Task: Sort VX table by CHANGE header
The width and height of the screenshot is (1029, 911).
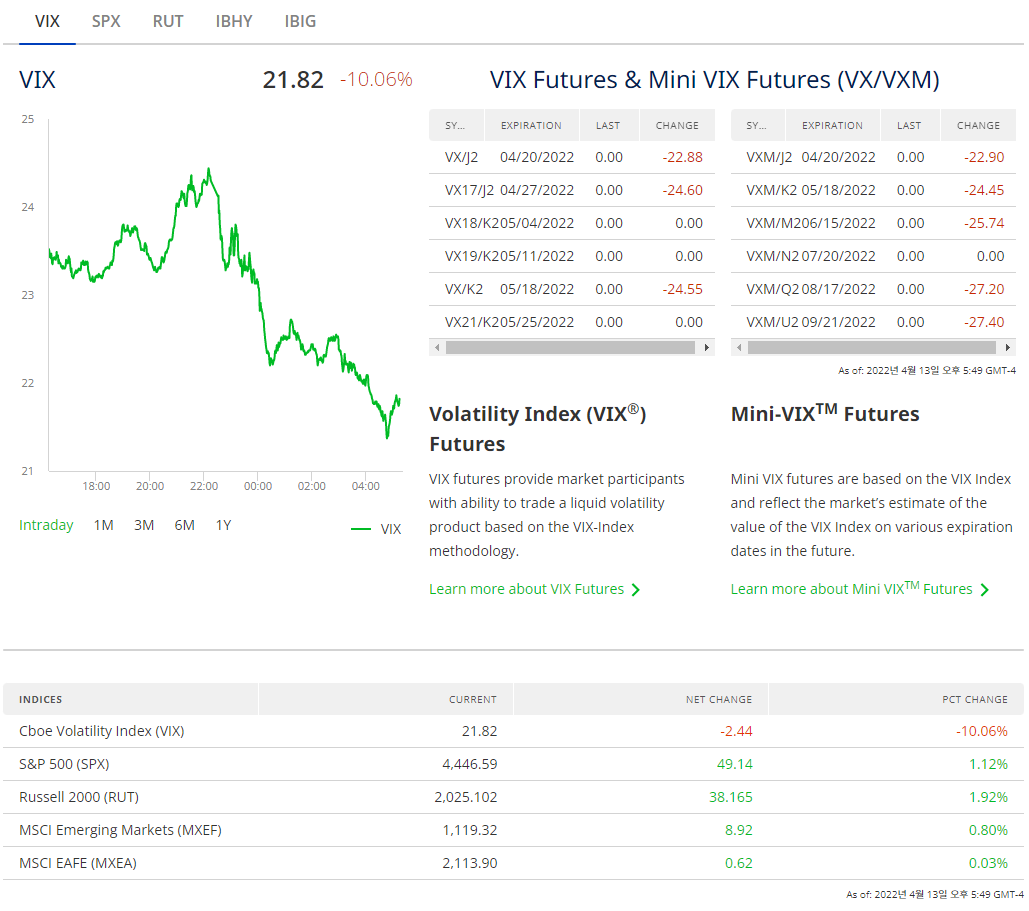Action: pos(677,125)
